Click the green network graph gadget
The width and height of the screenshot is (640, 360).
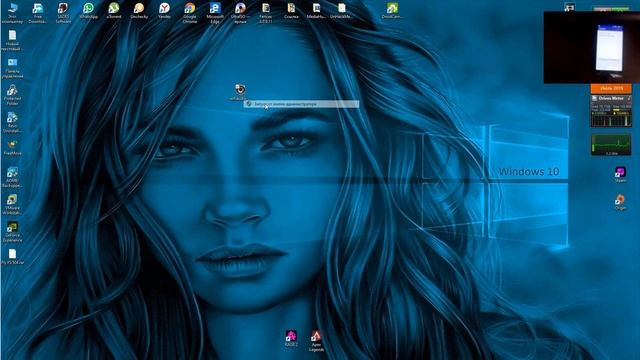pos(611,144)
